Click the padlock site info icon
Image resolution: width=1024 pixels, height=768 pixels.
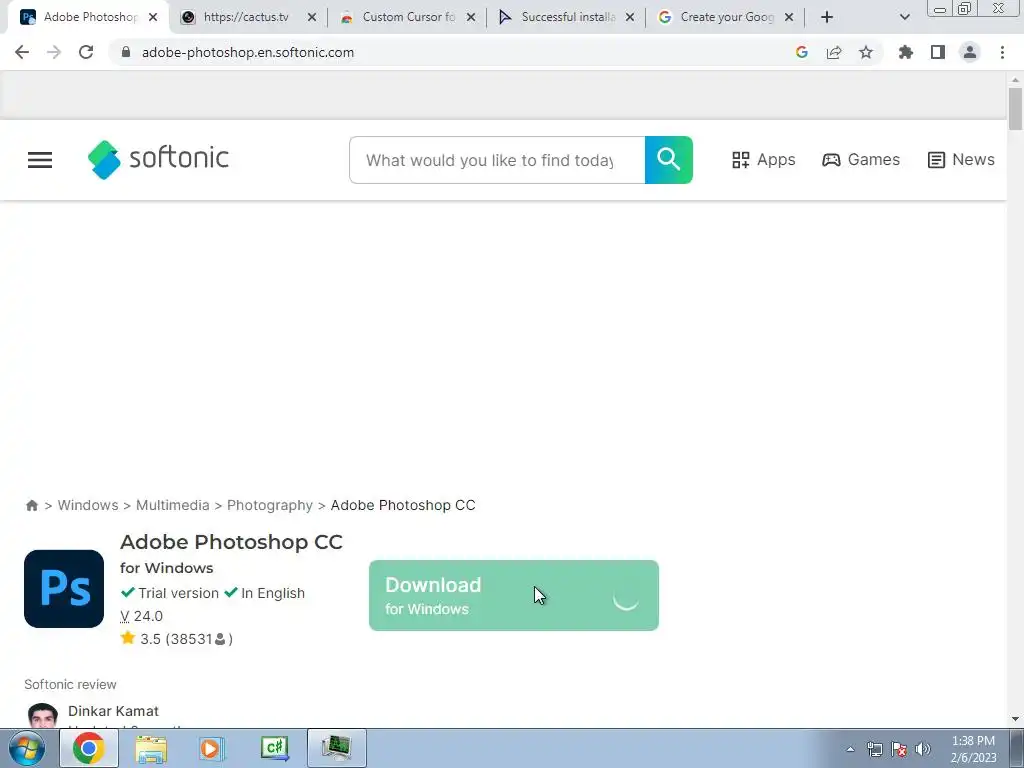coord(126,52)
